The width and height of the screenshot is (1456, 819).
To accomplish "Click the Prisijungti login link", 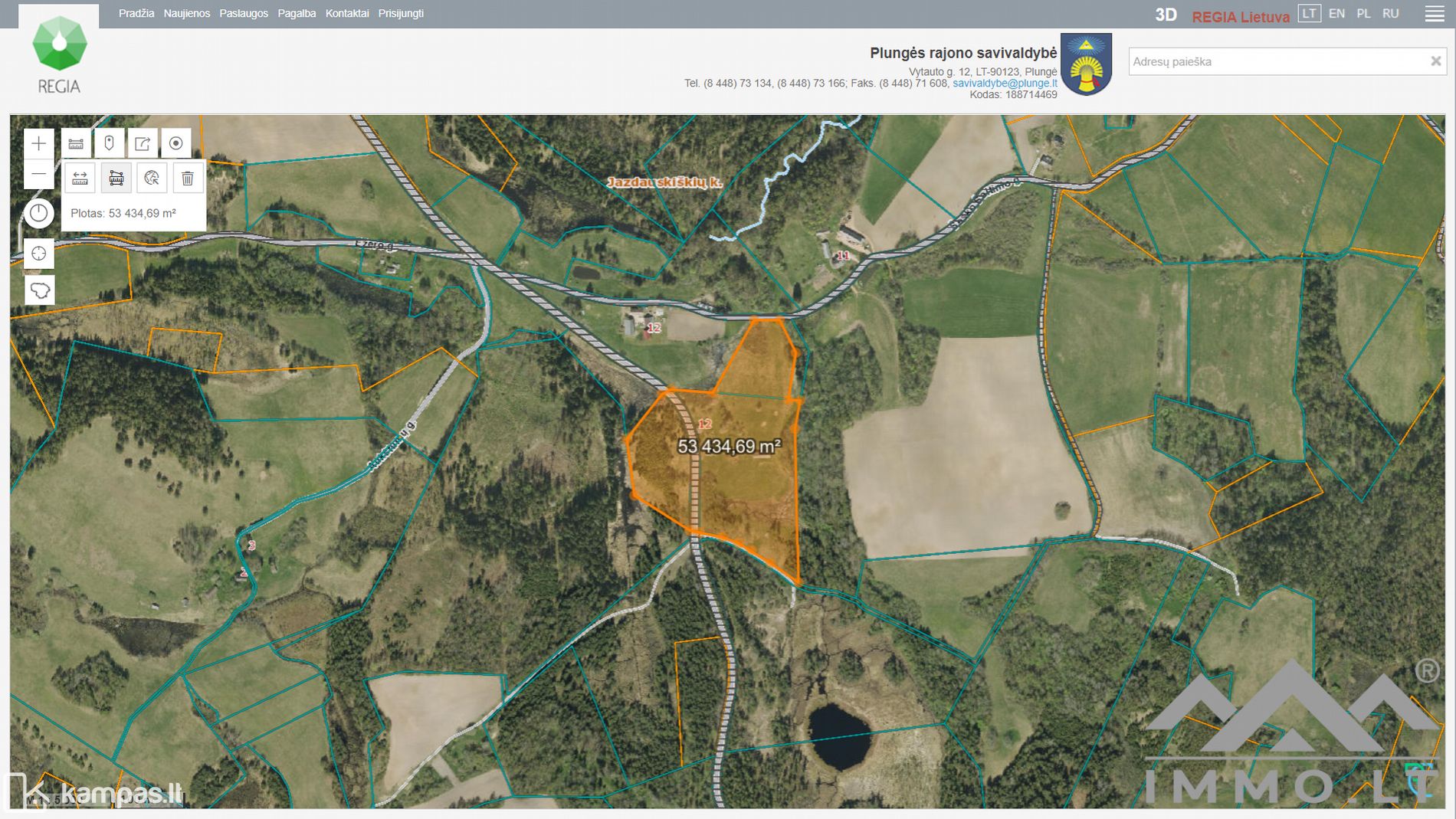I will tap(401, 14).
